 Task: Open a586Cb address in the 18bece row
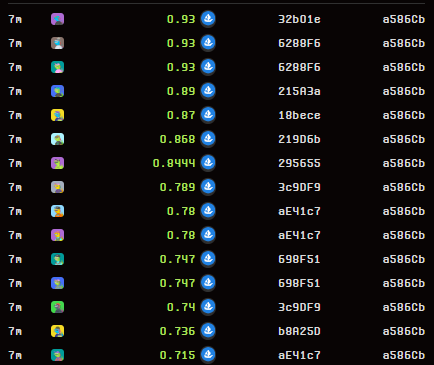404,115
